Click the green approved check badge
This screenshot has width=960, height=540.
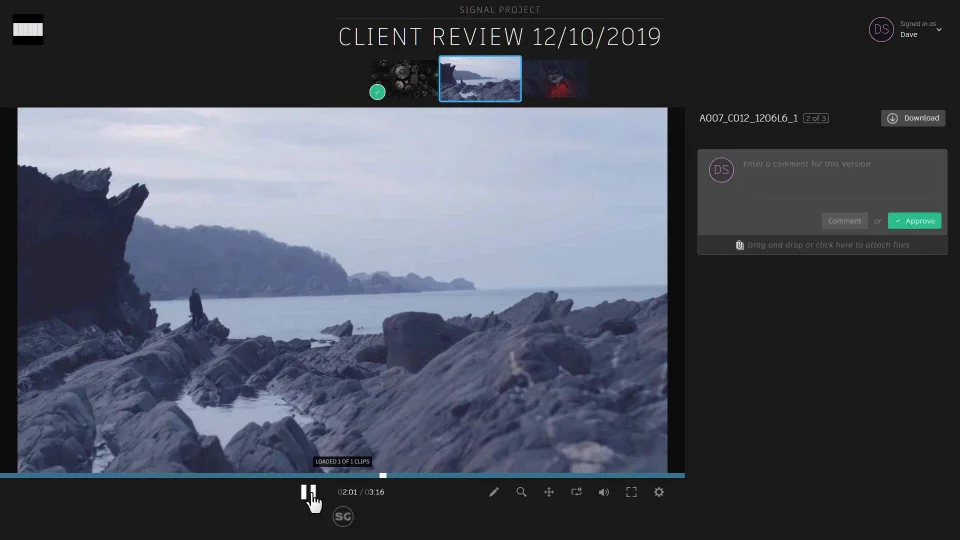tap(377, 92)
